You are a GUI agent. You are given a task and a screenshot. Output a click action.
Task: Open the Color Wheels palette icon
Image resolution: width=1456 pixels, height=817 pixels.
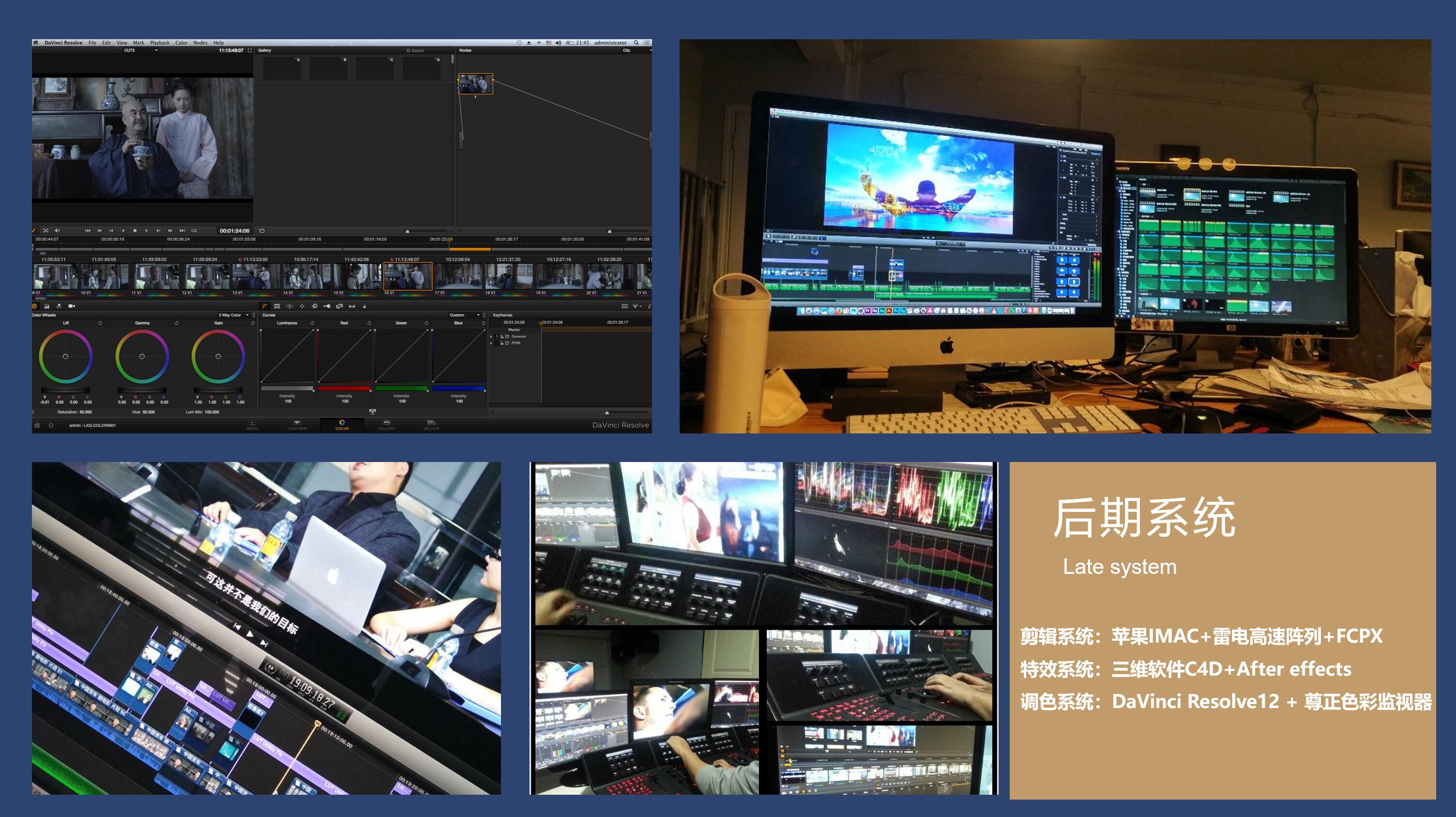click(x=34, y=307)
